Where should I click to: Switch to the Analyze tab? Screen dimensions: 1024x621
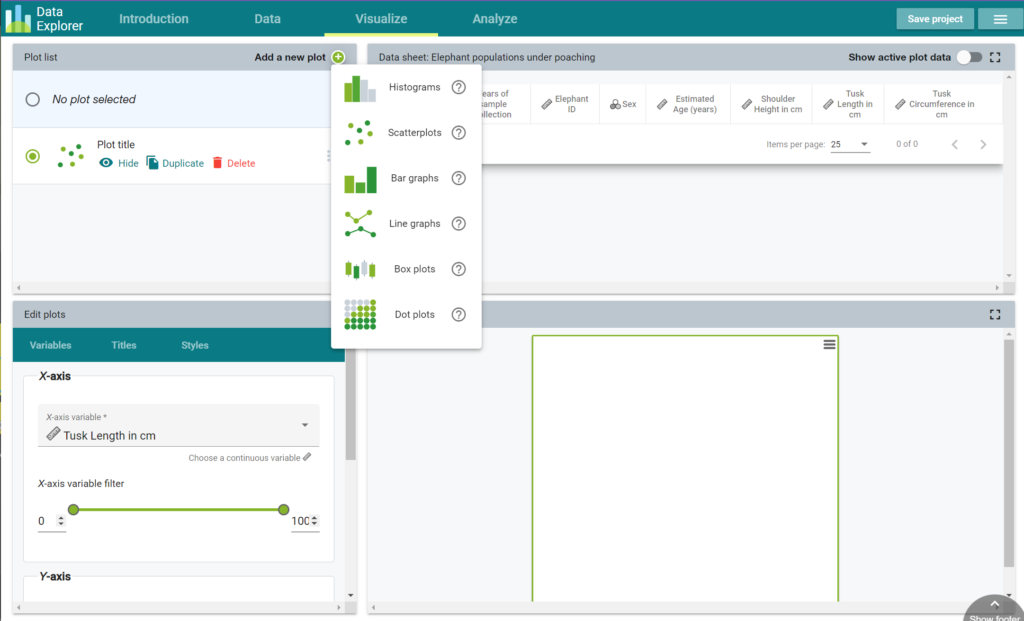(x=495, y=19)
